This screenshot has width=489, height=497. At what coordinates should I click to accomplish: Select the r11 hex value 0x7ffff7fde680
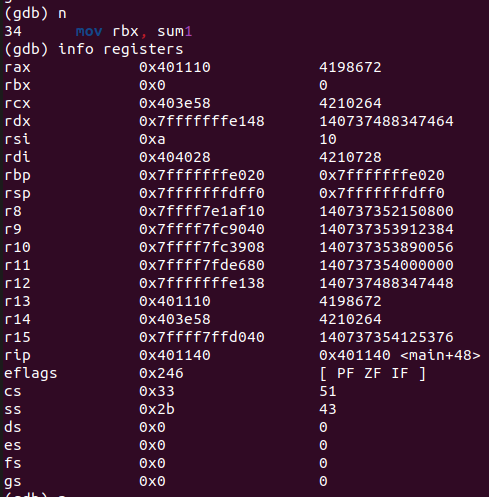[x=202, y=265]
